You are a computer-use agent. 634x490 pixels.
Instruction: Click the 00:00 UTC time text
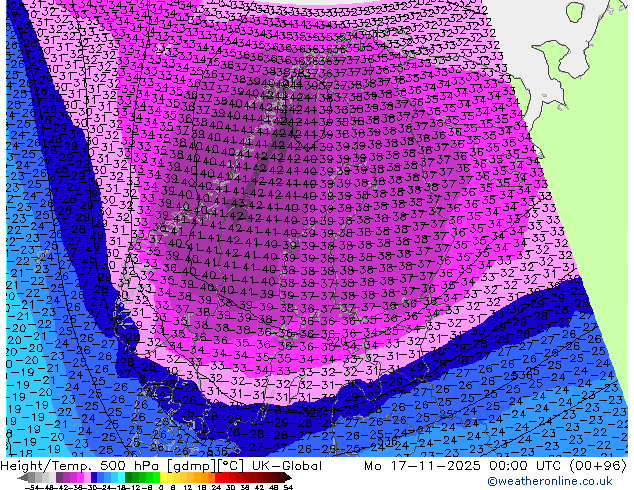tap(525, 466)
